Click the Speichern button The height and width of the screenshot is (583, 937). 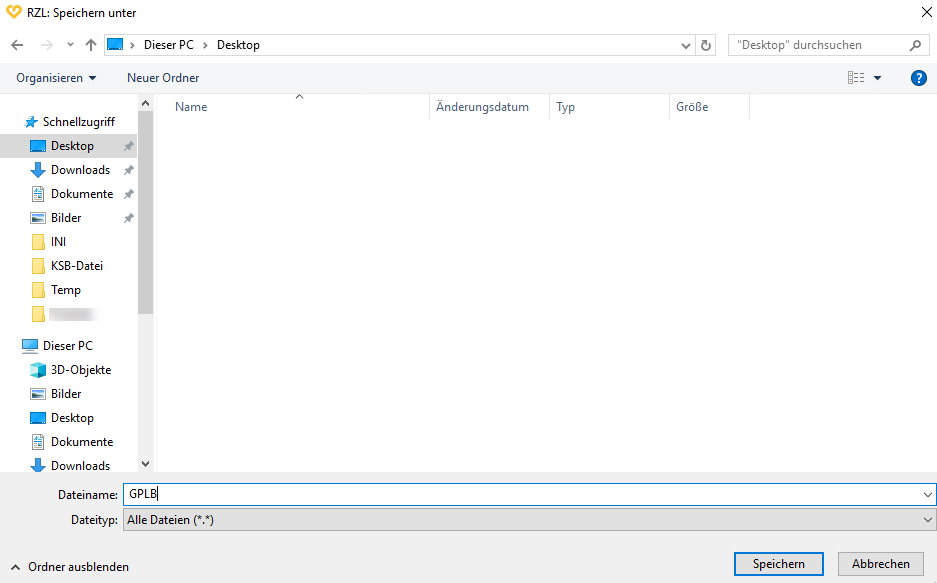[778, 564]
